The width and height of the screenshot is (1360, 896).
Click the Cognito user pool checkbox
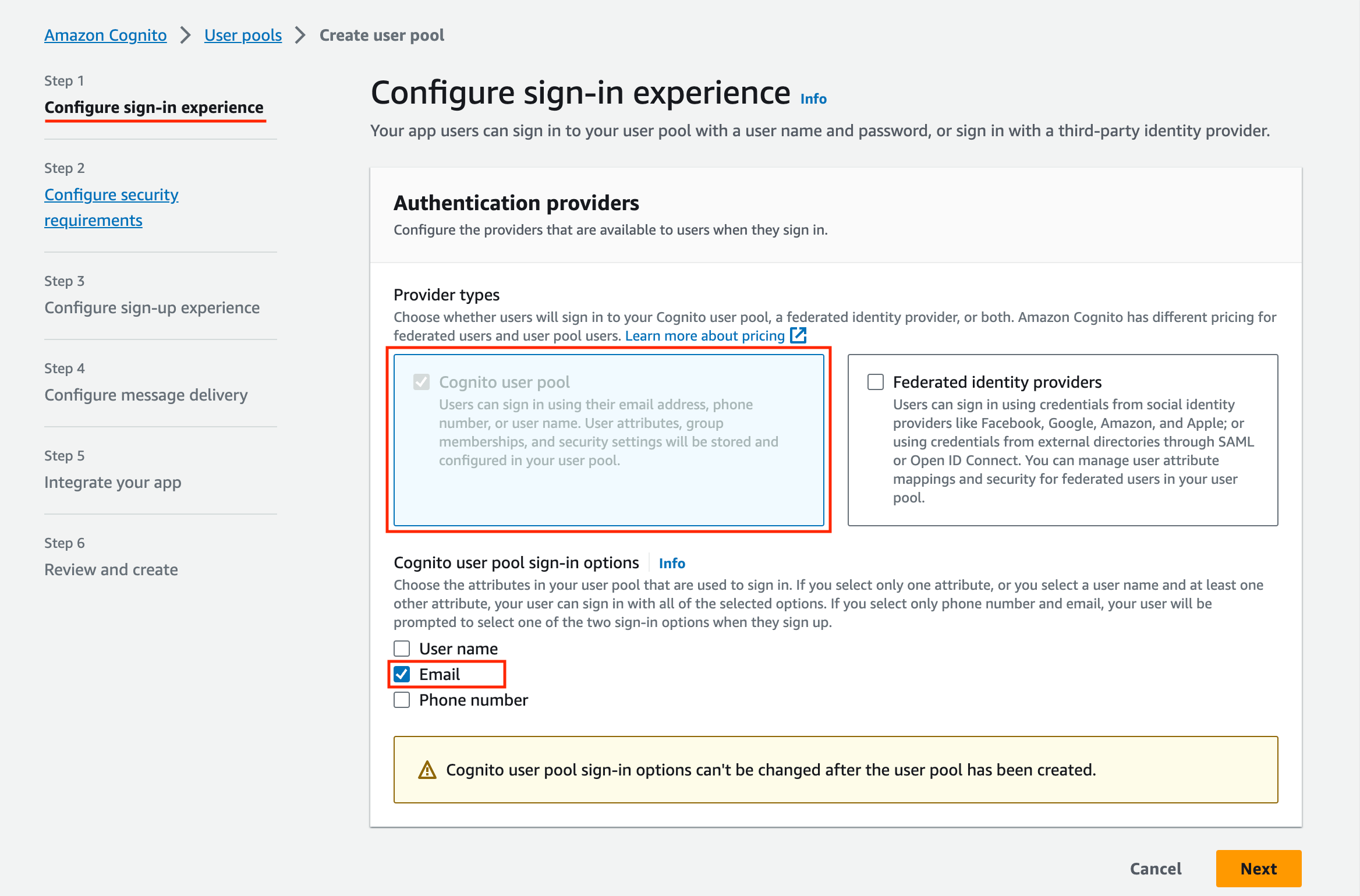coord(422,382)
